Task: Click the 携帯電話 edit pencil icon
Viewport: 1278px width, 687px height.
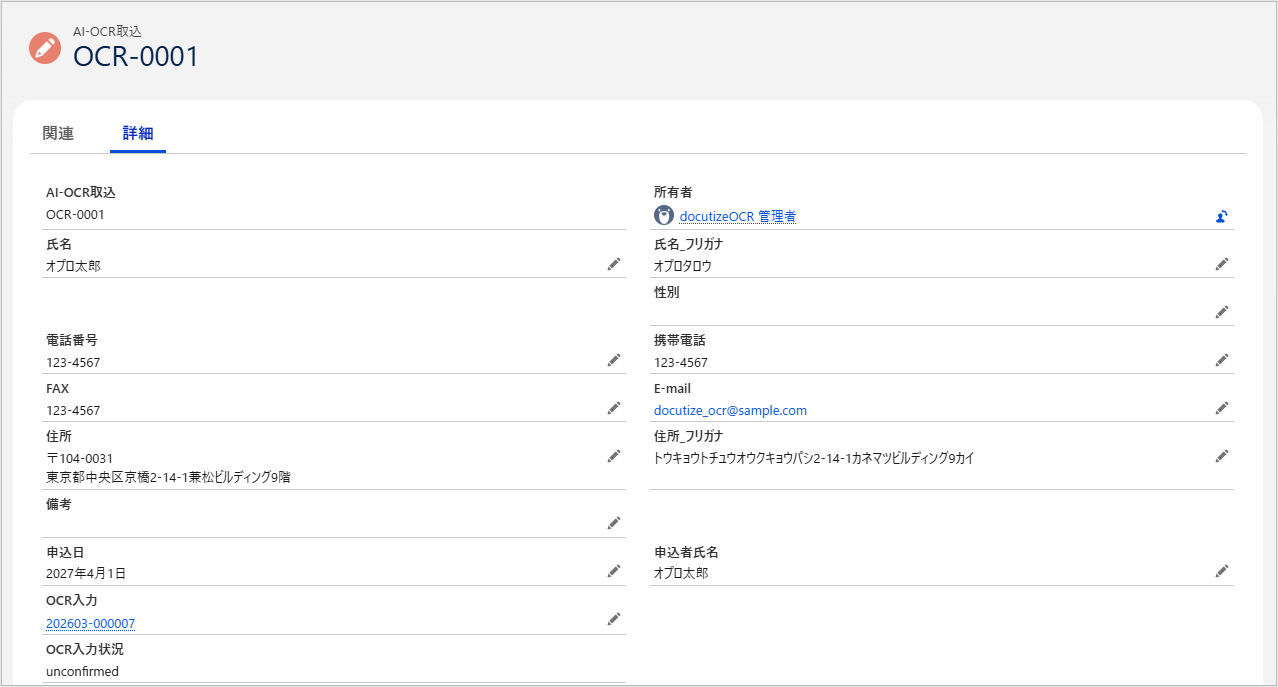Action: tap(1221, 360)
